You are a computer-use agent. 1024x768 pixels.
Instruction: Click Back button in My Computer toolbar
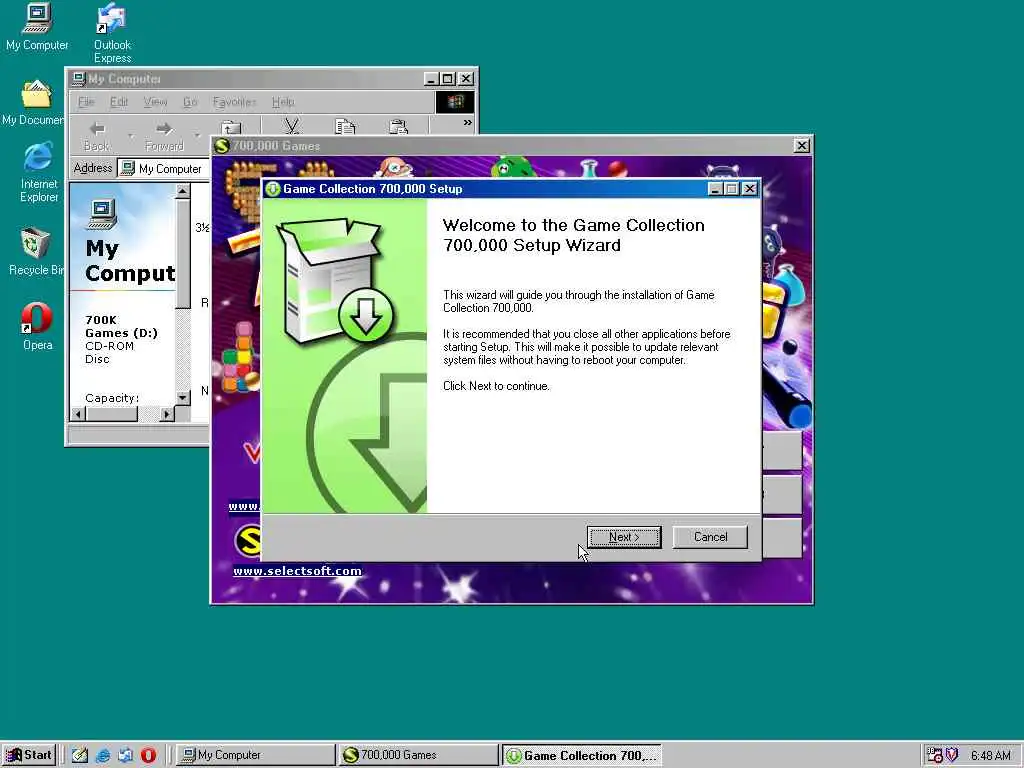click(x=97, y=136)
